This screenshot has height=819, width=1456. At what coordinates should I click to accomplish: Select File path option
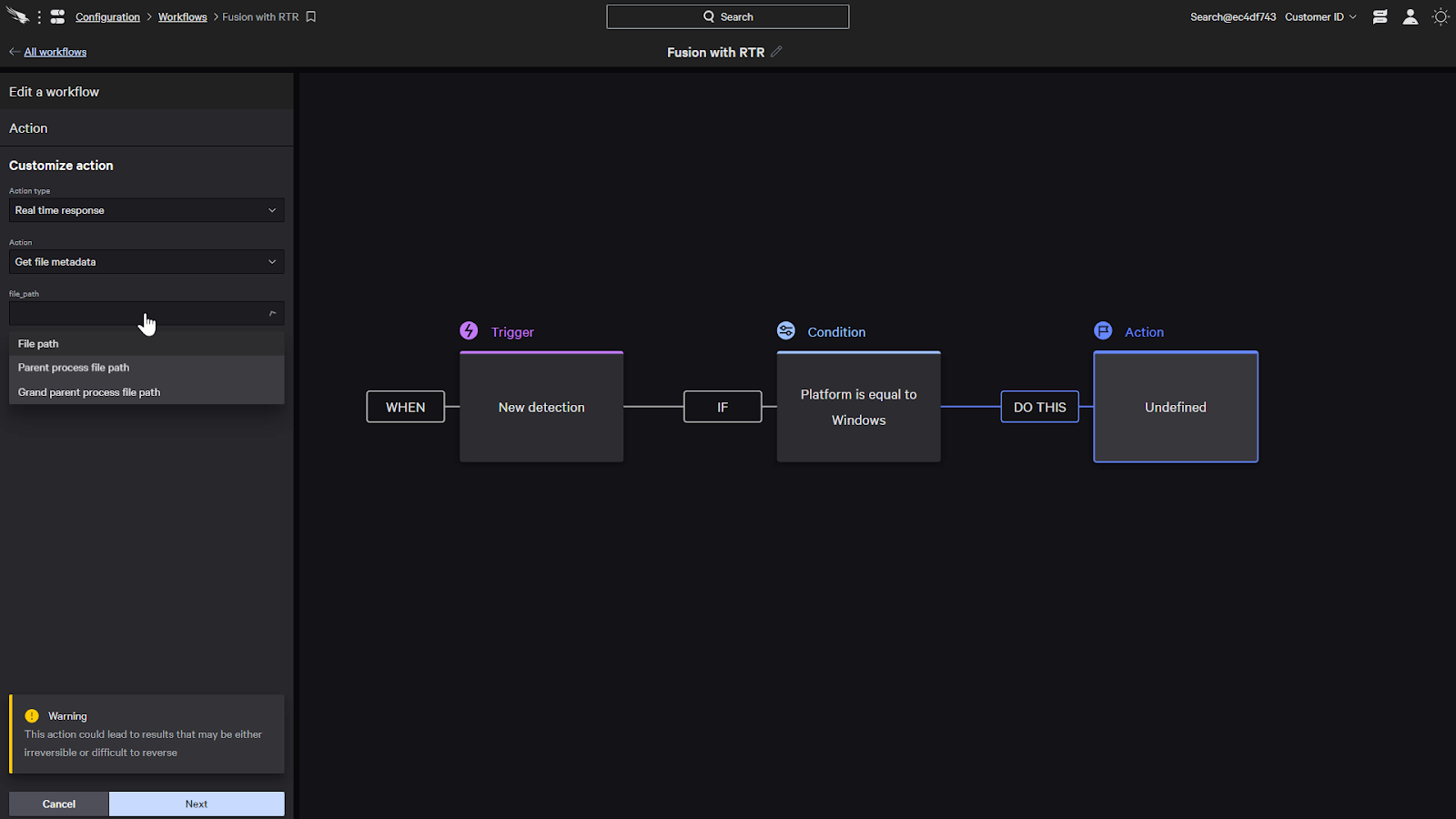coord(147,344)
